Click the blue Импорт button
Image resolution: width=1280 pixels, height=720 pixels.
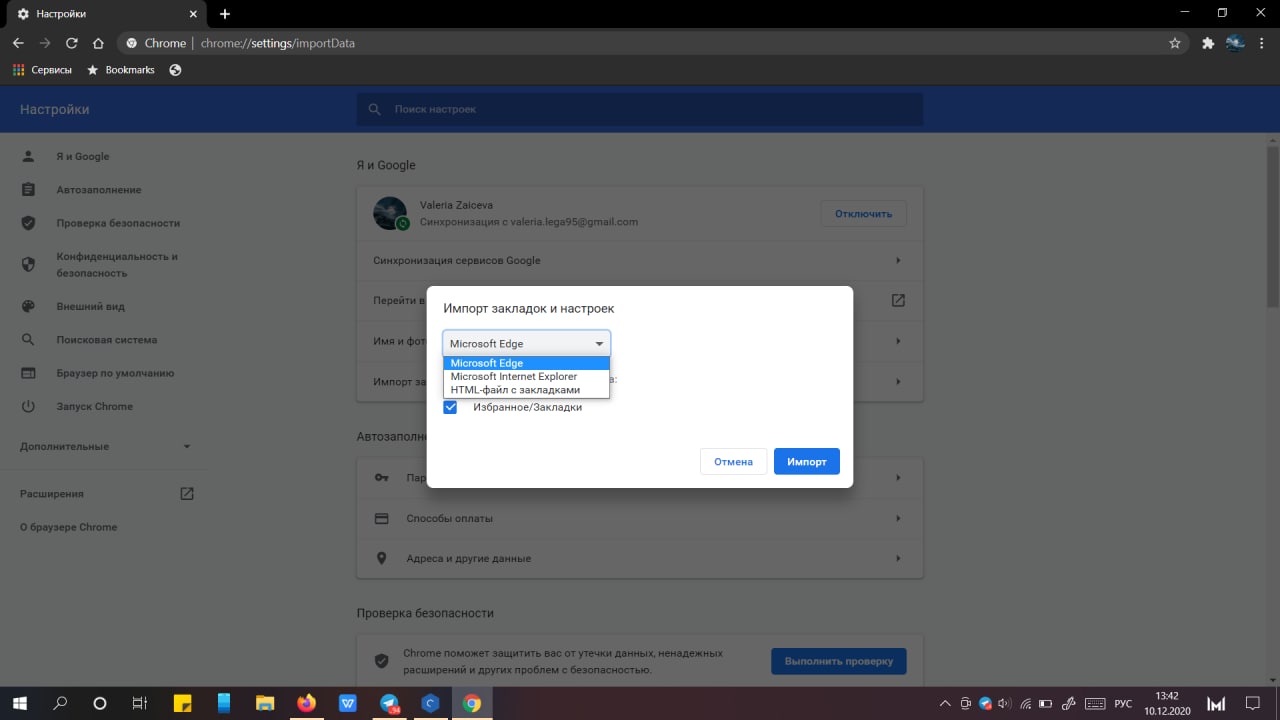pos(807,461)
